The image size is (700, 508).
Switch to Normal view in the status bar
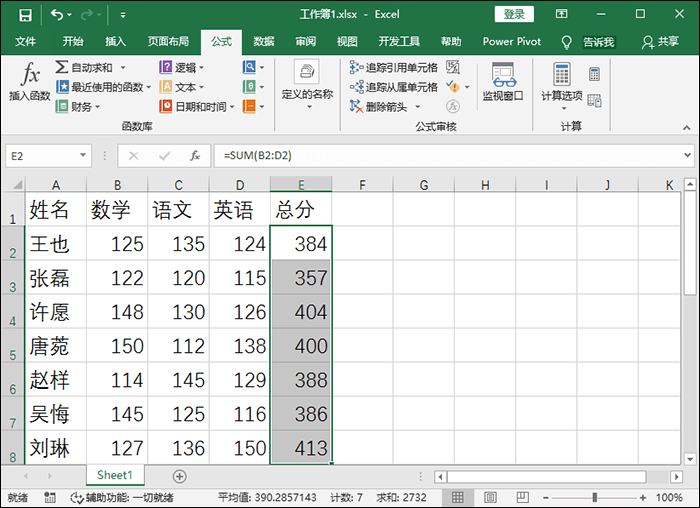pos(457,497)
